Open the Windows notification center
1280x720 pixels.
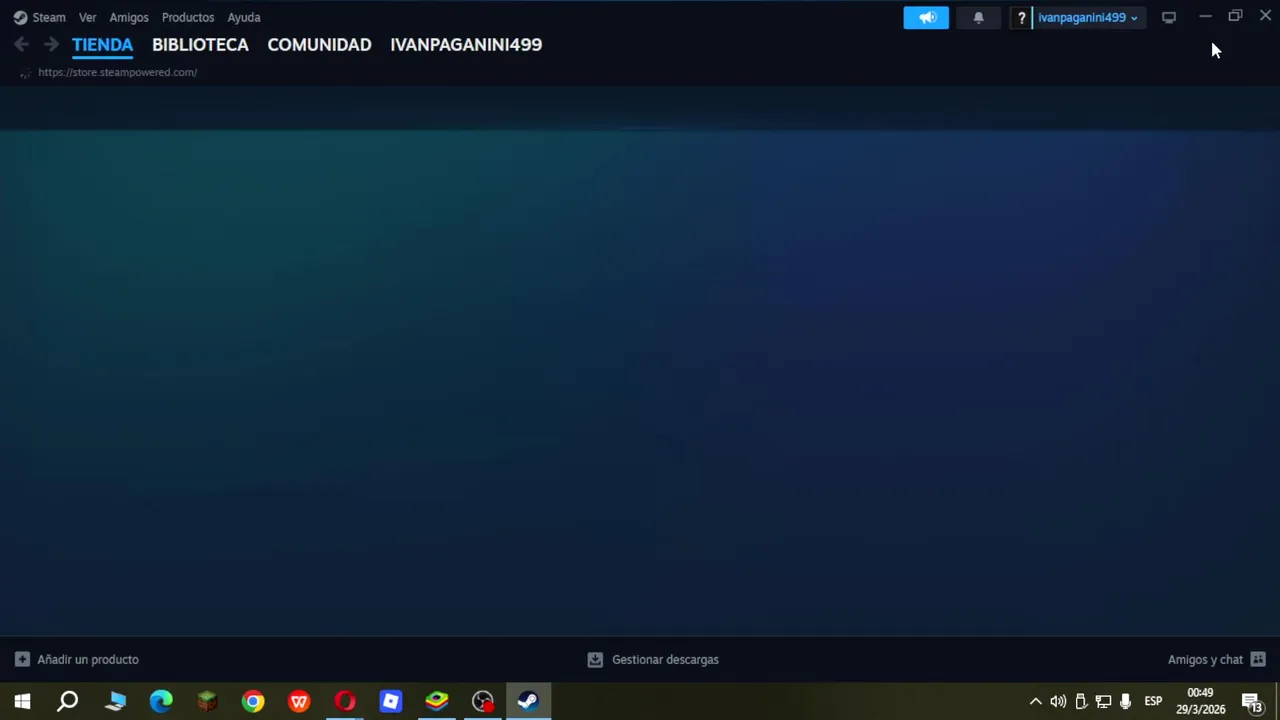point(1251,701)
